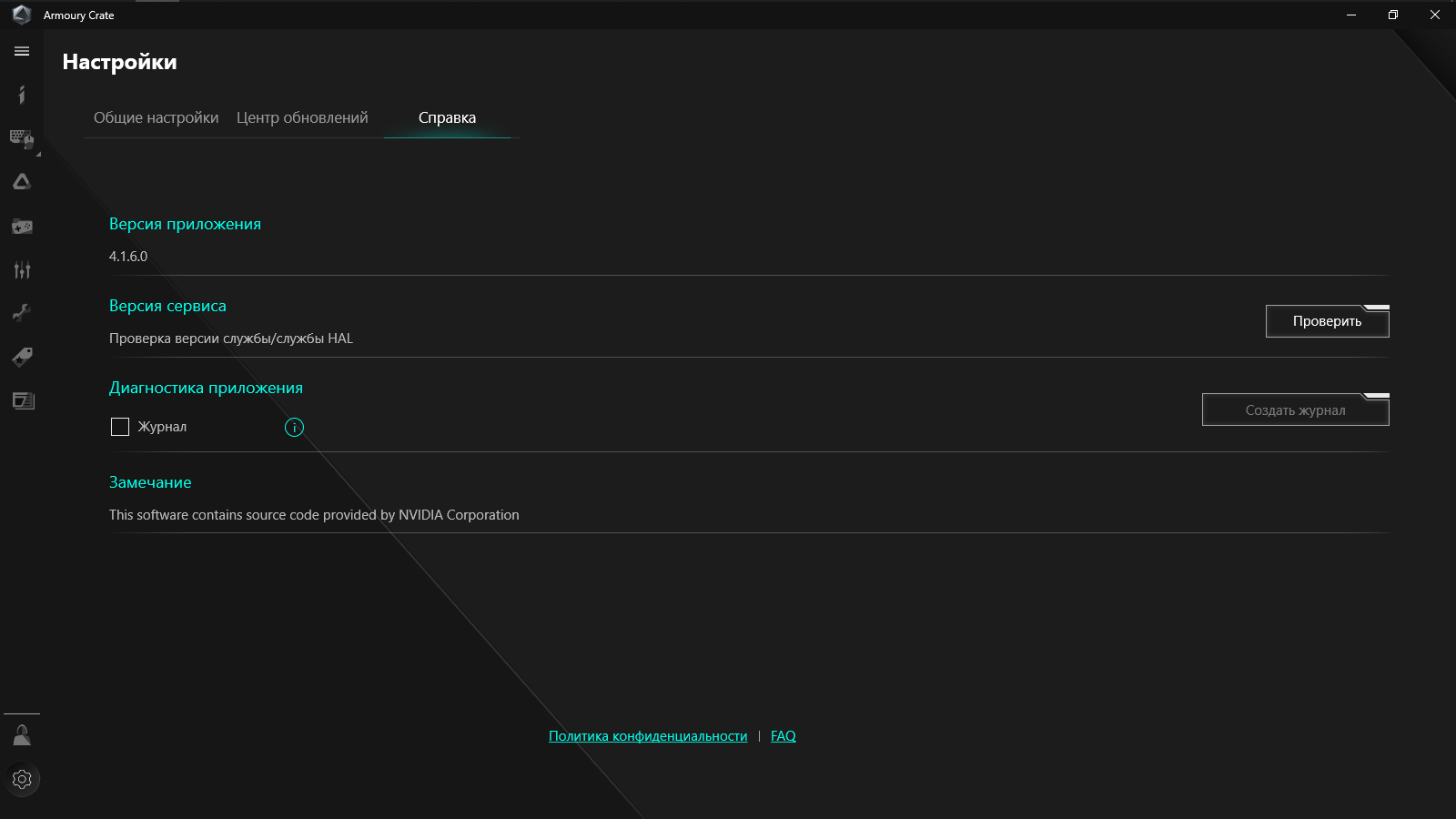This screenshot has height=819, width=1456.
Task: Open the Featured deals tag sidebar icon
Action: point(22,357)
